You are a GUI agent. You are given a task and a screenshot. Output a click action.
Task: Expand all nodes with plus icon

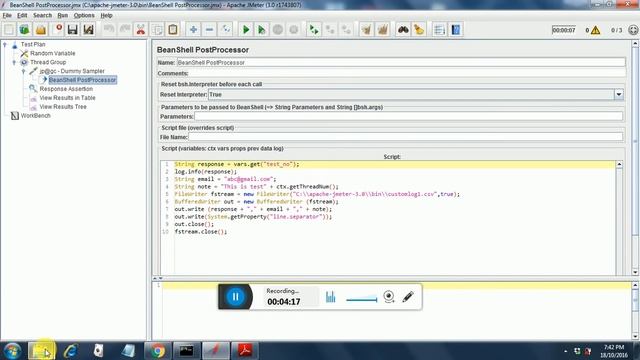point(193,29)
